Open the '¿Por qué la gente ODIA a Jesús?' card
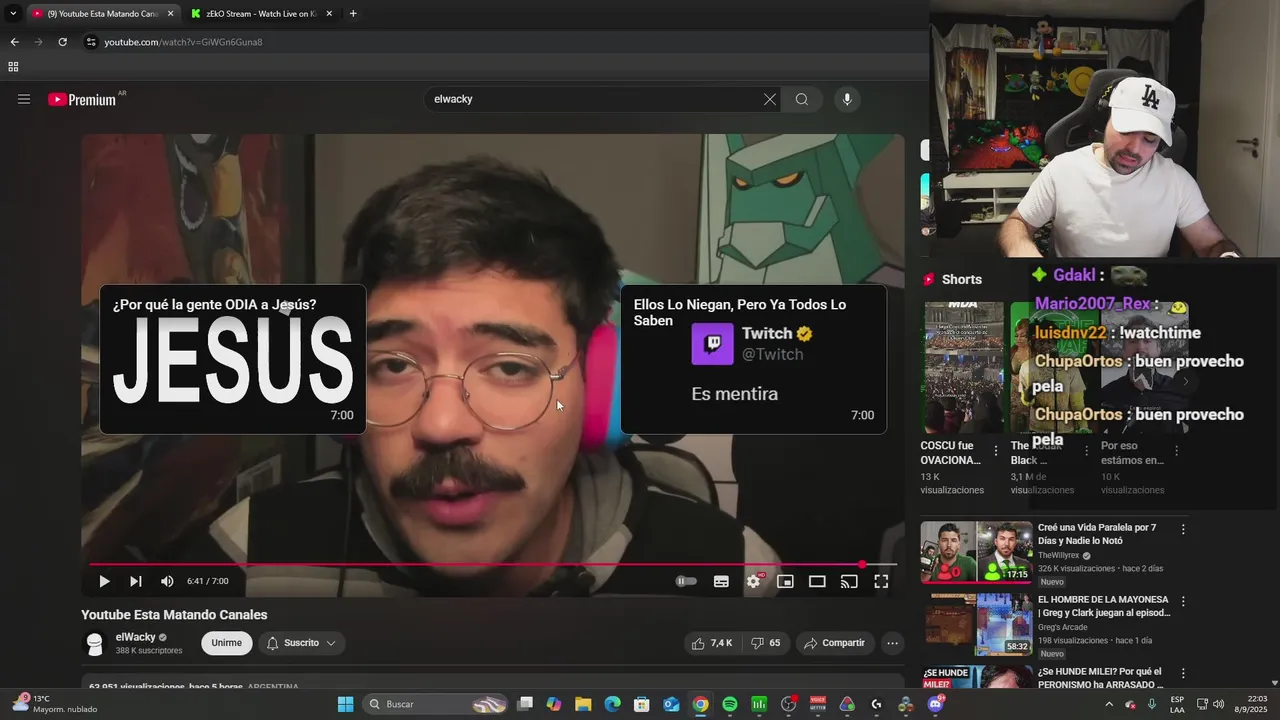This screenshot has width=1280, height=720. click(x=233, y=359)
